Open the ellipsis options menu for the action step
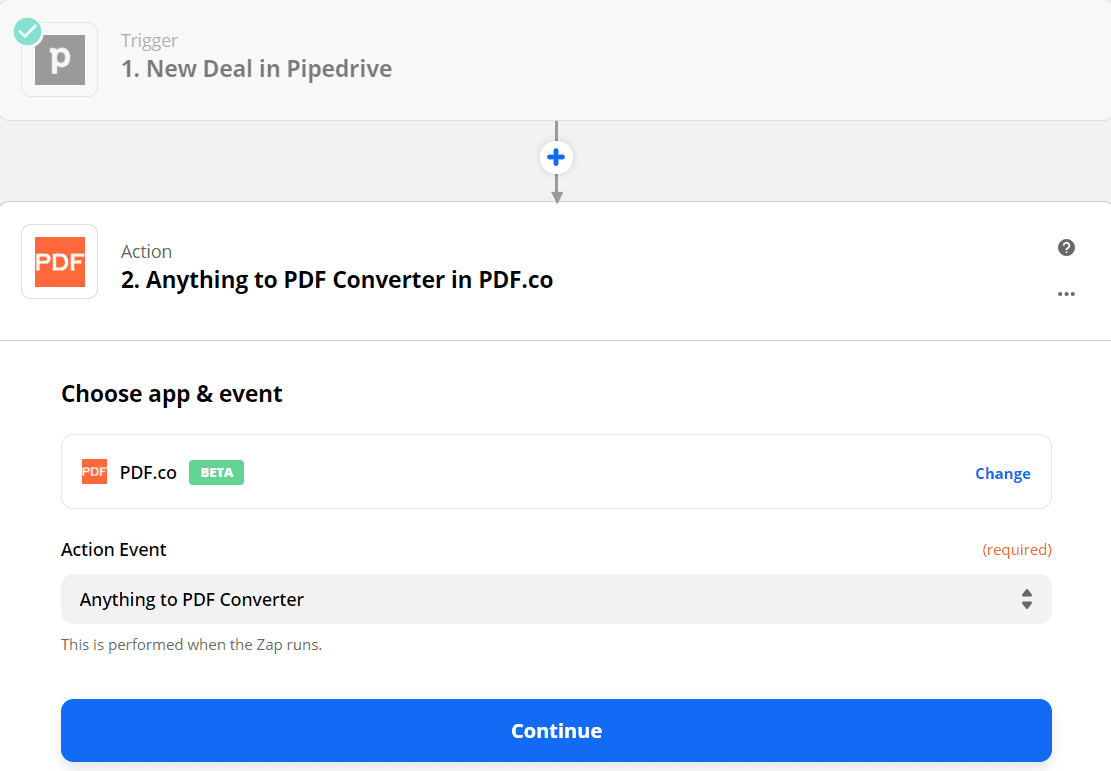 1066,293
